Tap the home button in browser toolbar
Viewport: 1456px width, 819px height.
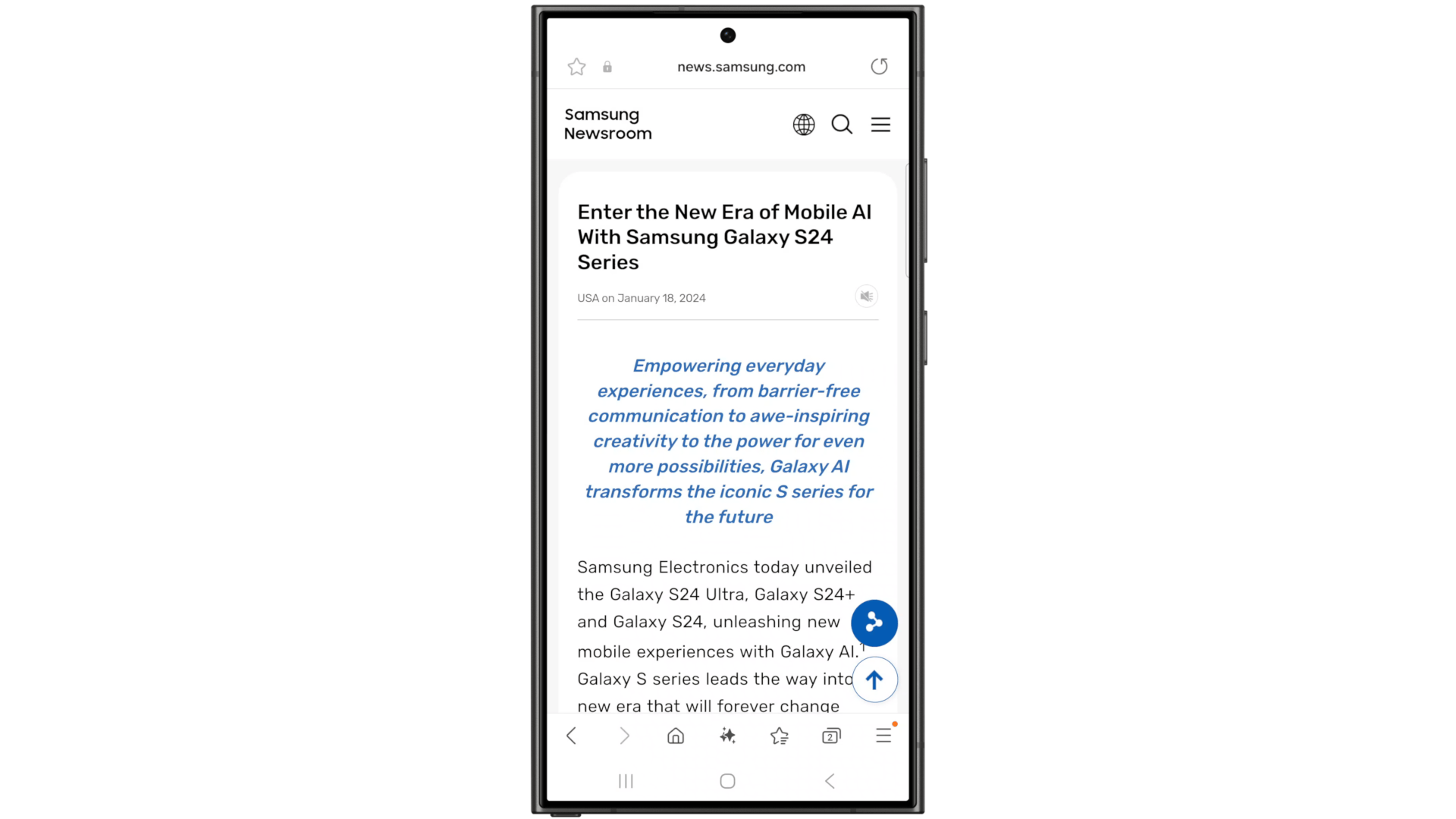pos(675,736)
